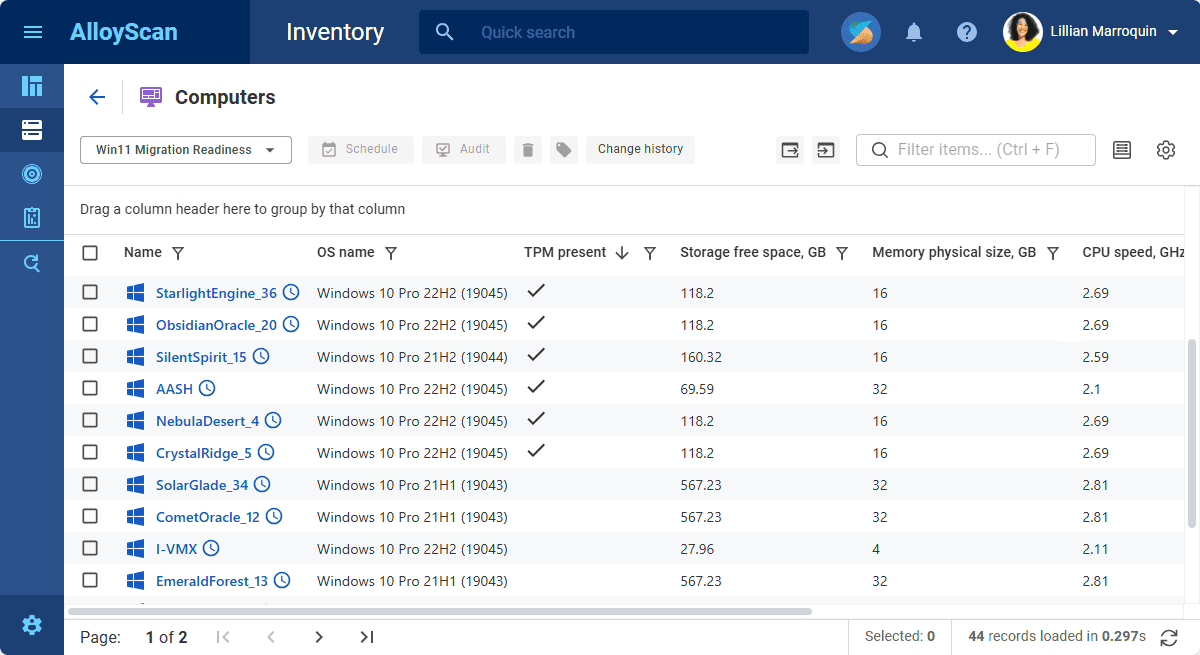Click the Schedule button
This screenshot has width=1200, height=655.
click(361, 150)
